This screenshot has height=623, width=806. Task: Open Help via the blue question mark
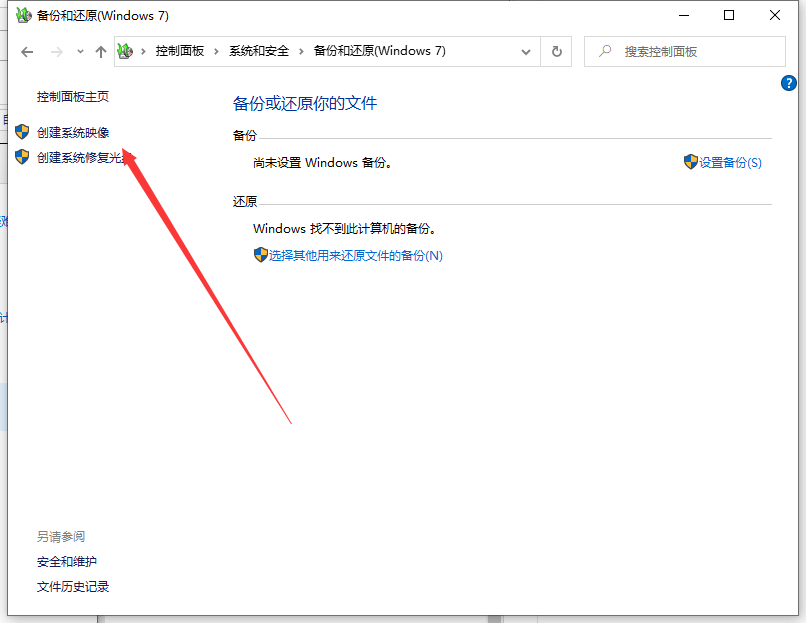[788, 84]
